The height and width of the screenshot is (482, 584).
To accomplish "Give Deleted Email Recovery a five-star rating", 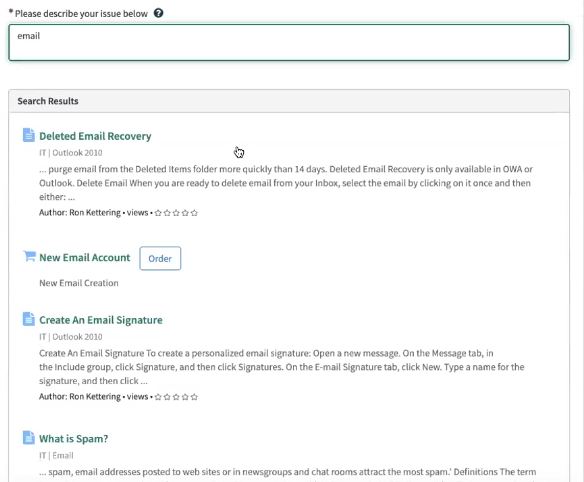I will pyautogui.click(x=194, y=213).
